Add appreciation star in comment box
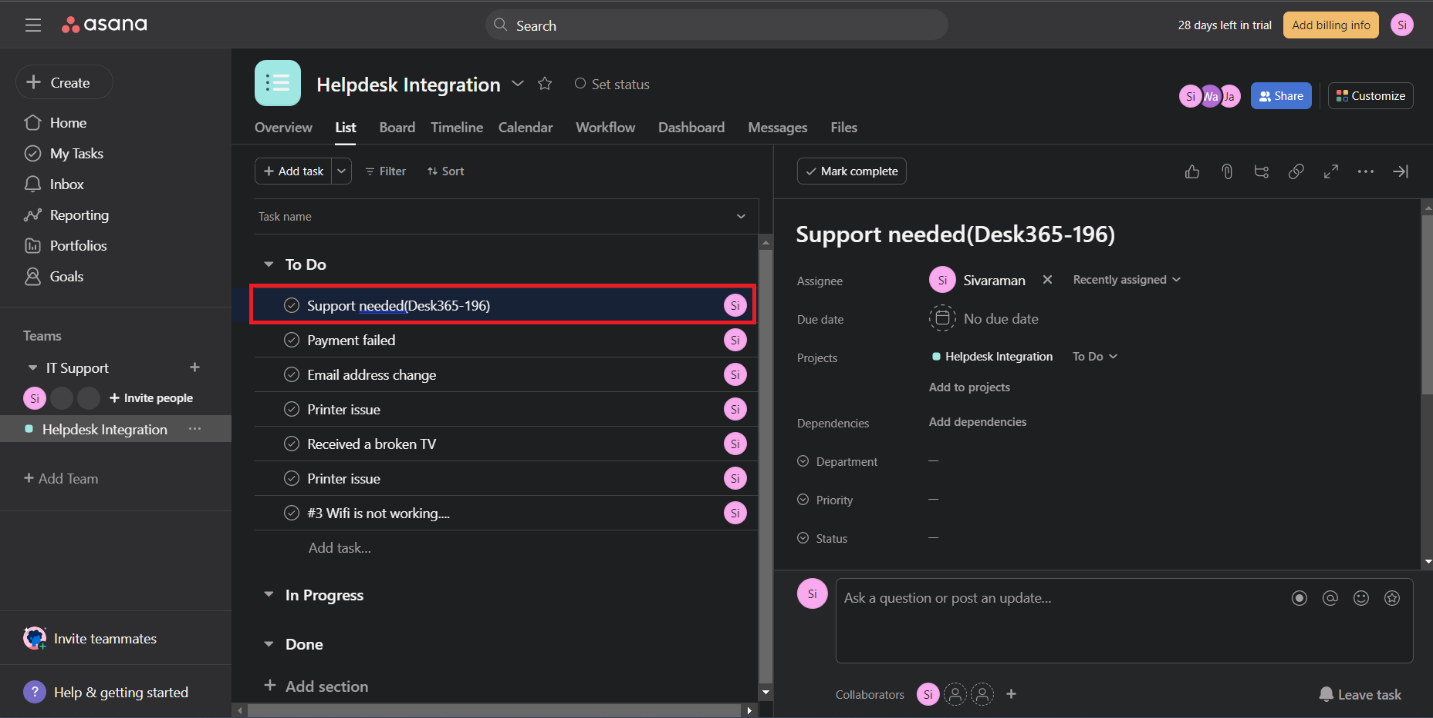This screenshot has width=1433, height=718. click(1392, 598)
